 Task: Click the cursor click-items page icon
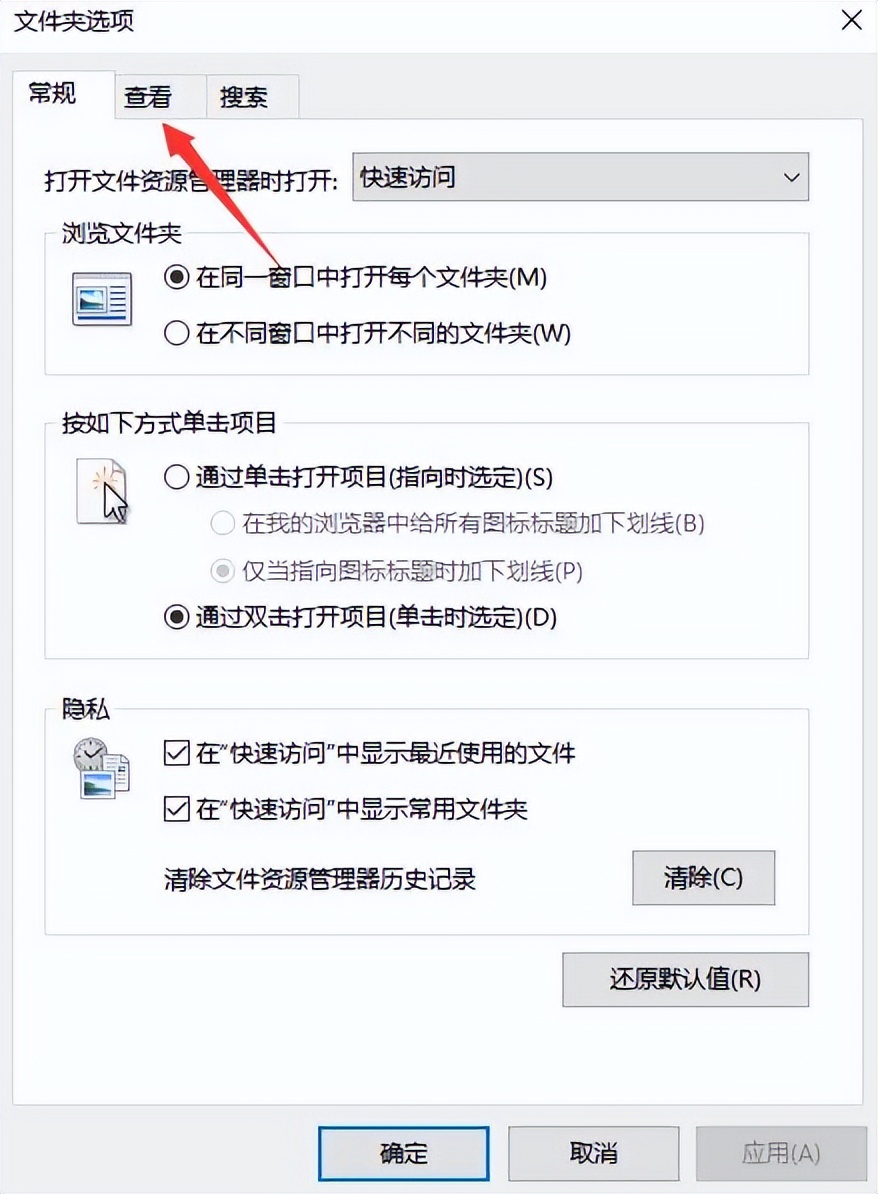click(x=102, y=491)
